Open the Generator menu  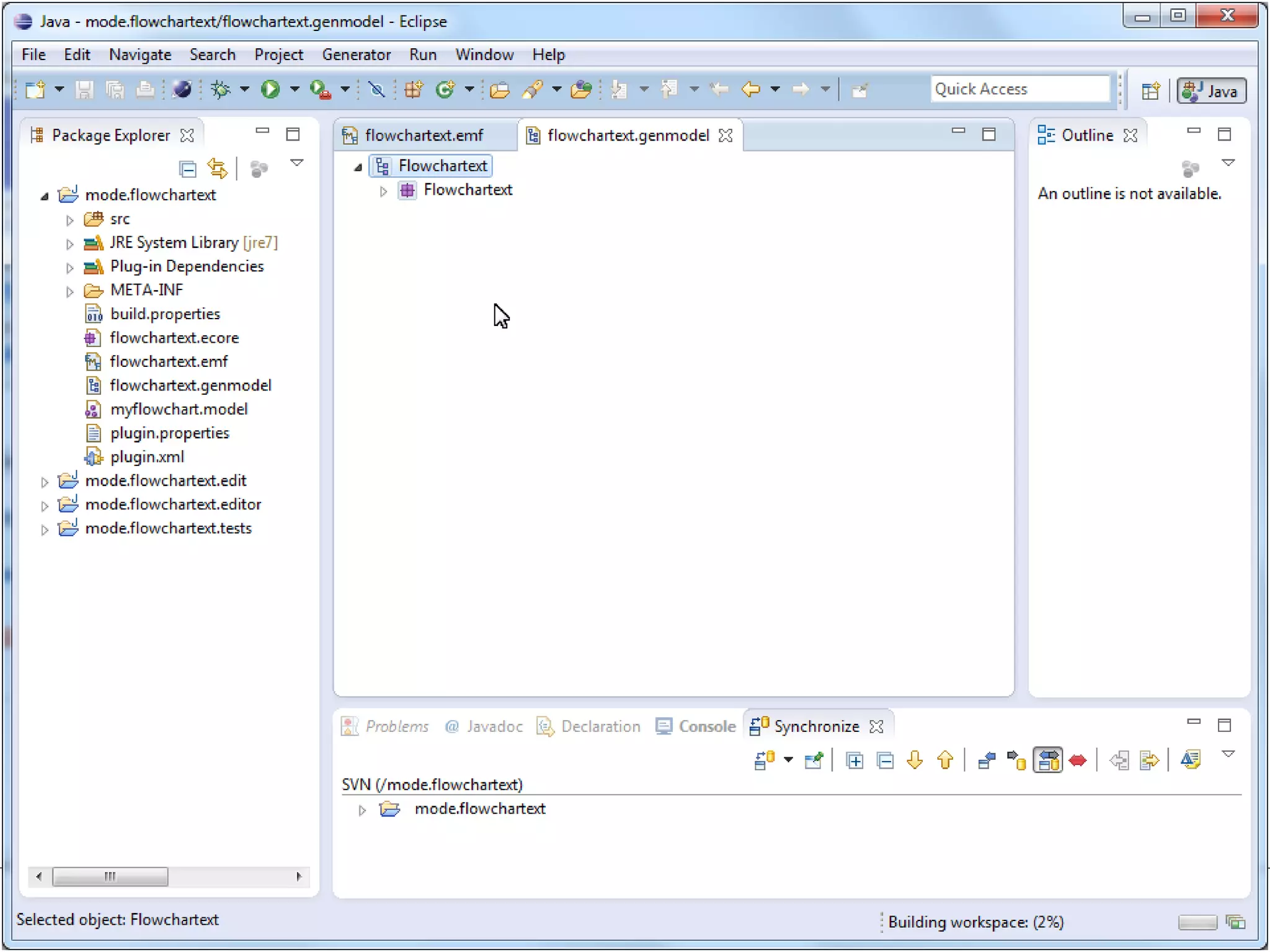click(x=356, y=55)
